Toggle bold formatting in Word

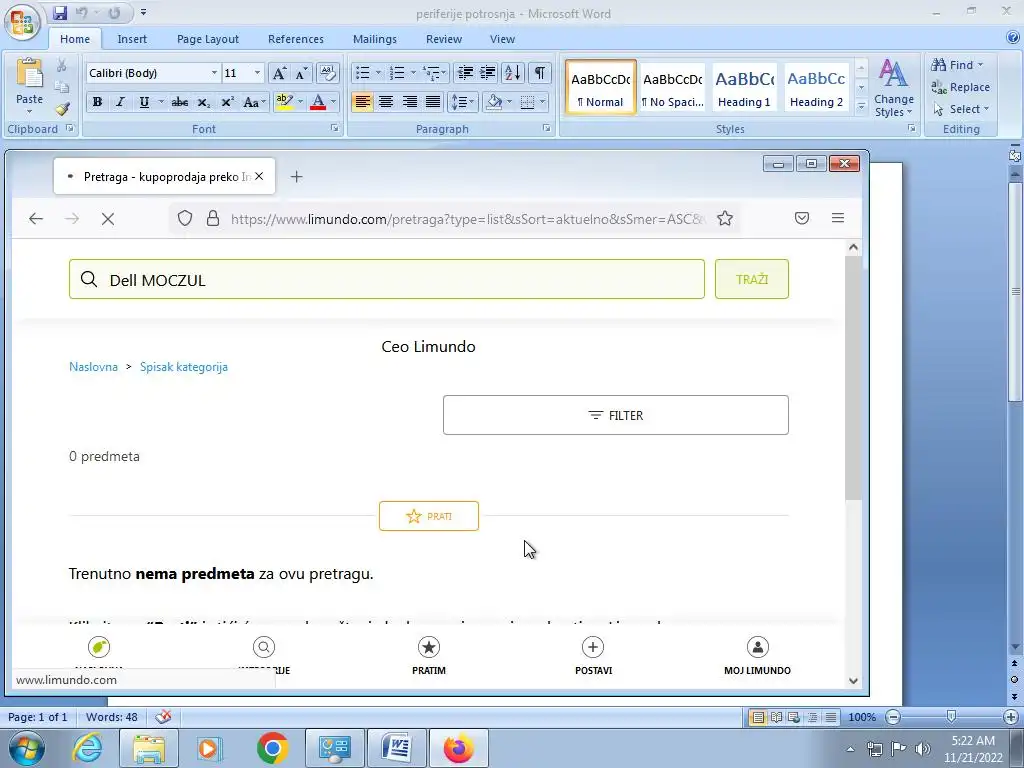tap(97, 102)
